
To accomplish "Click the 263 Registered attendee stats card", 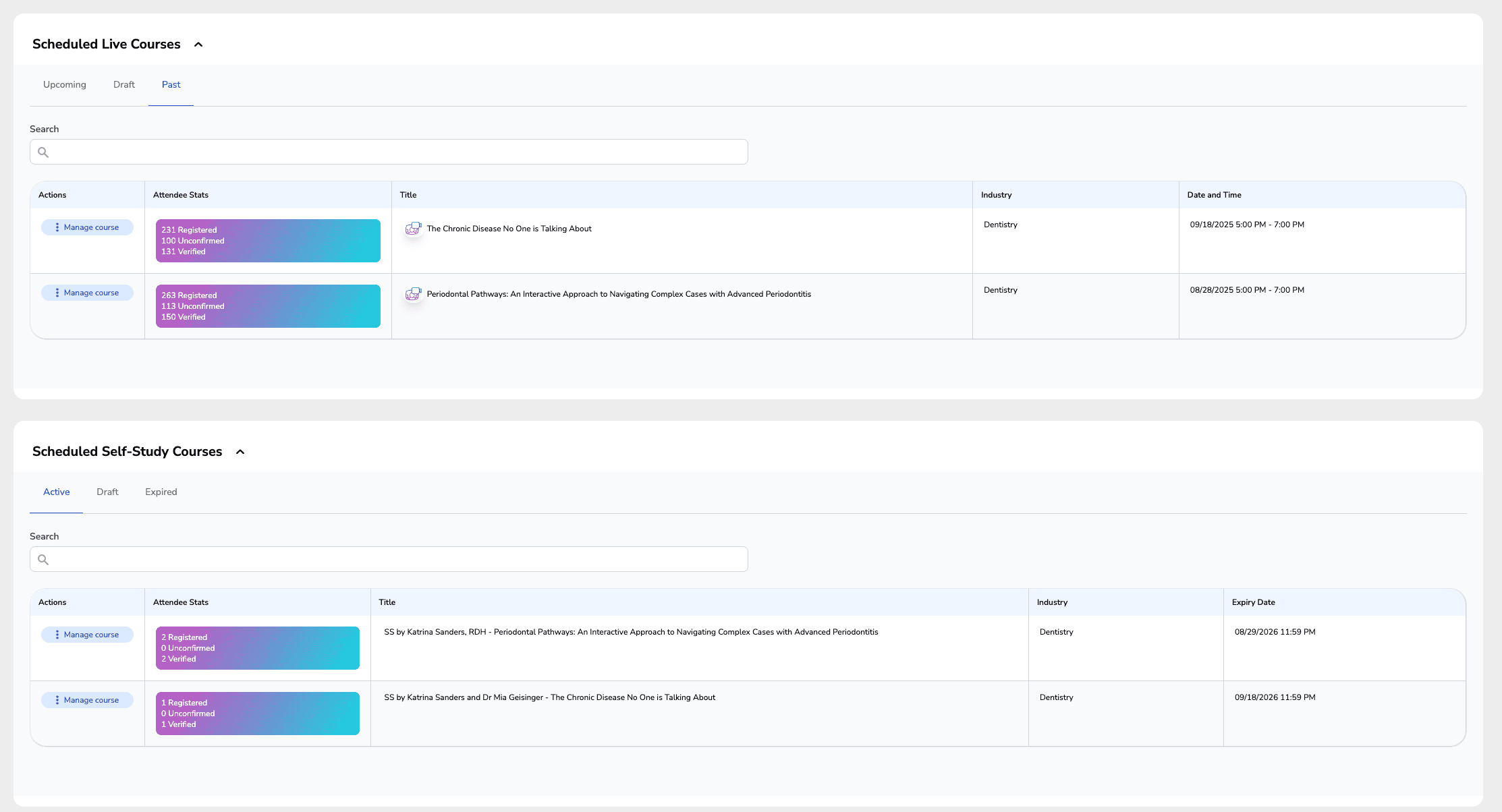I will tap(268, 306).
